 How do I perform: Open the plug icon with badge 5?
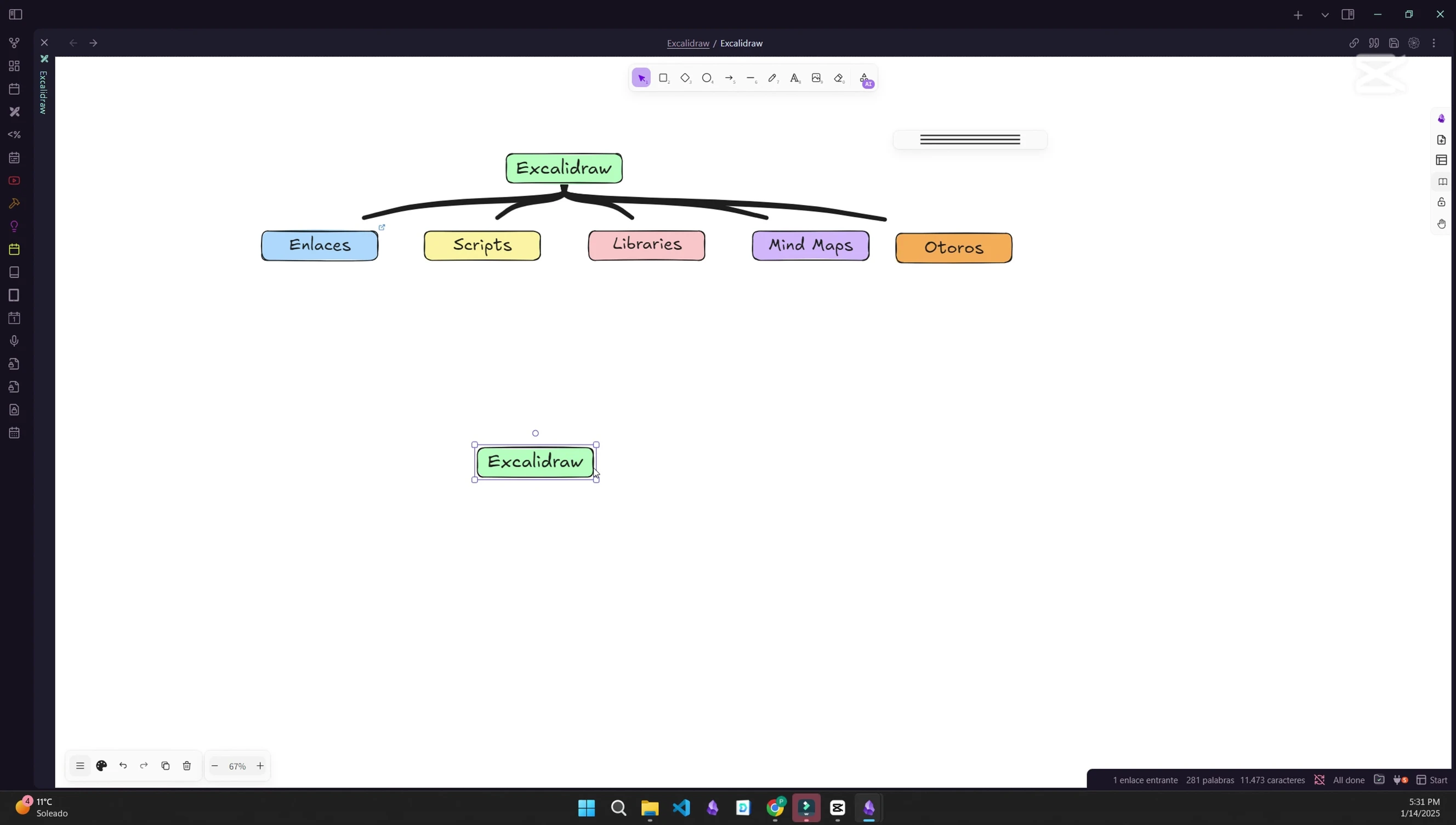[1400, 780]
